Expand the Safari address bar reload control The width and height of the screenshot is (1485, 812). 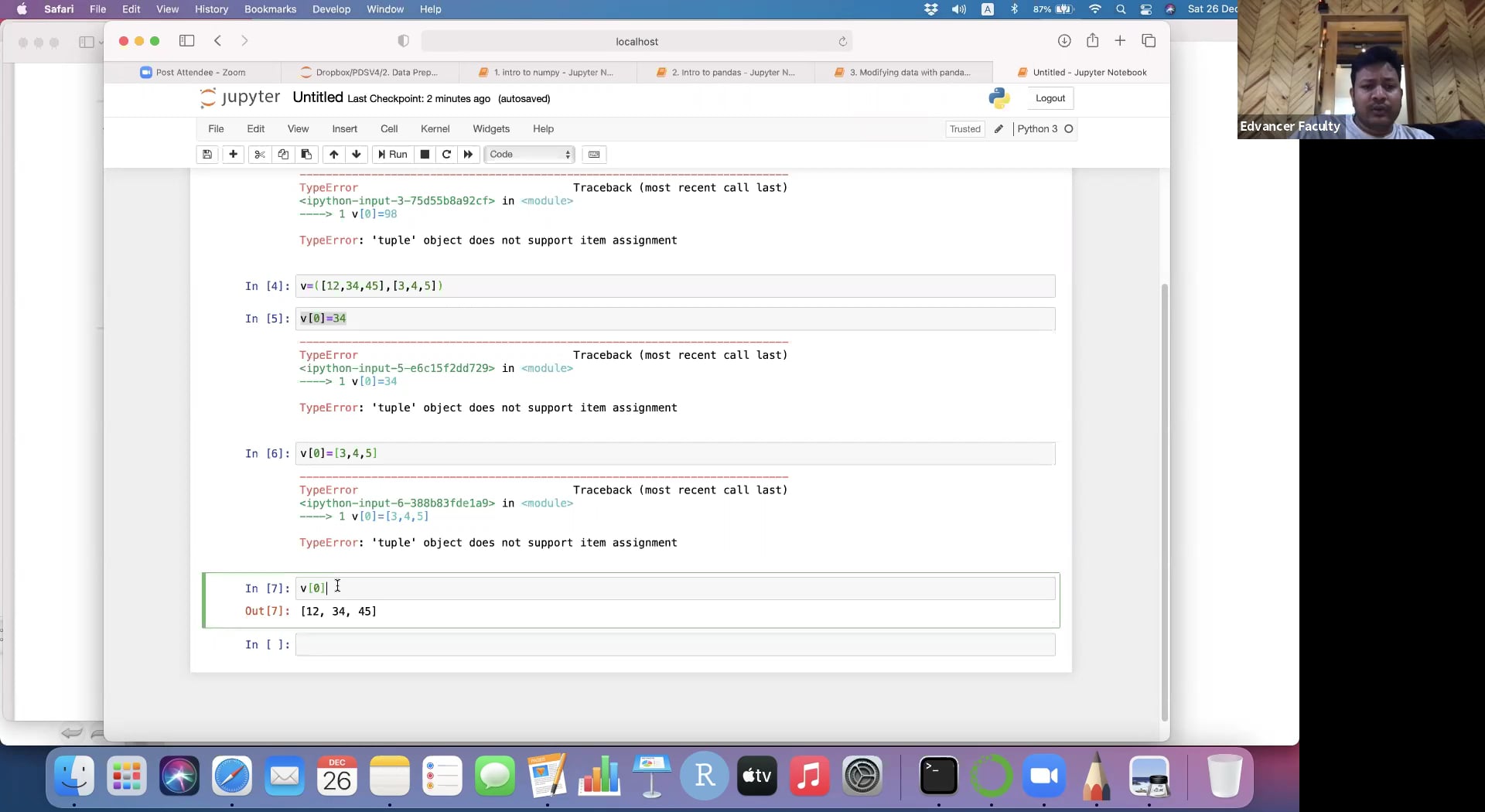(x=842, y=41)
